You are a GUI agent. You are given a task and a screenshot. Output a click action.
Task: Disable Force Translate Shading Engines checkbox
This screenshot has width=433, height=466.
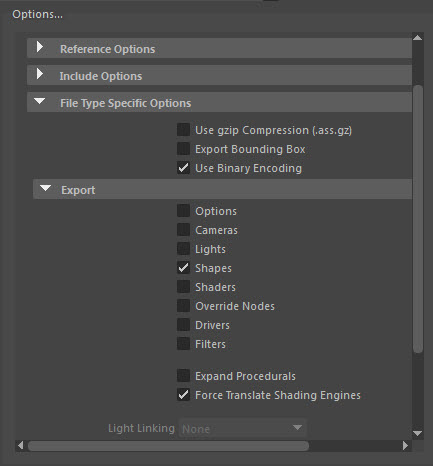(183, 395)
